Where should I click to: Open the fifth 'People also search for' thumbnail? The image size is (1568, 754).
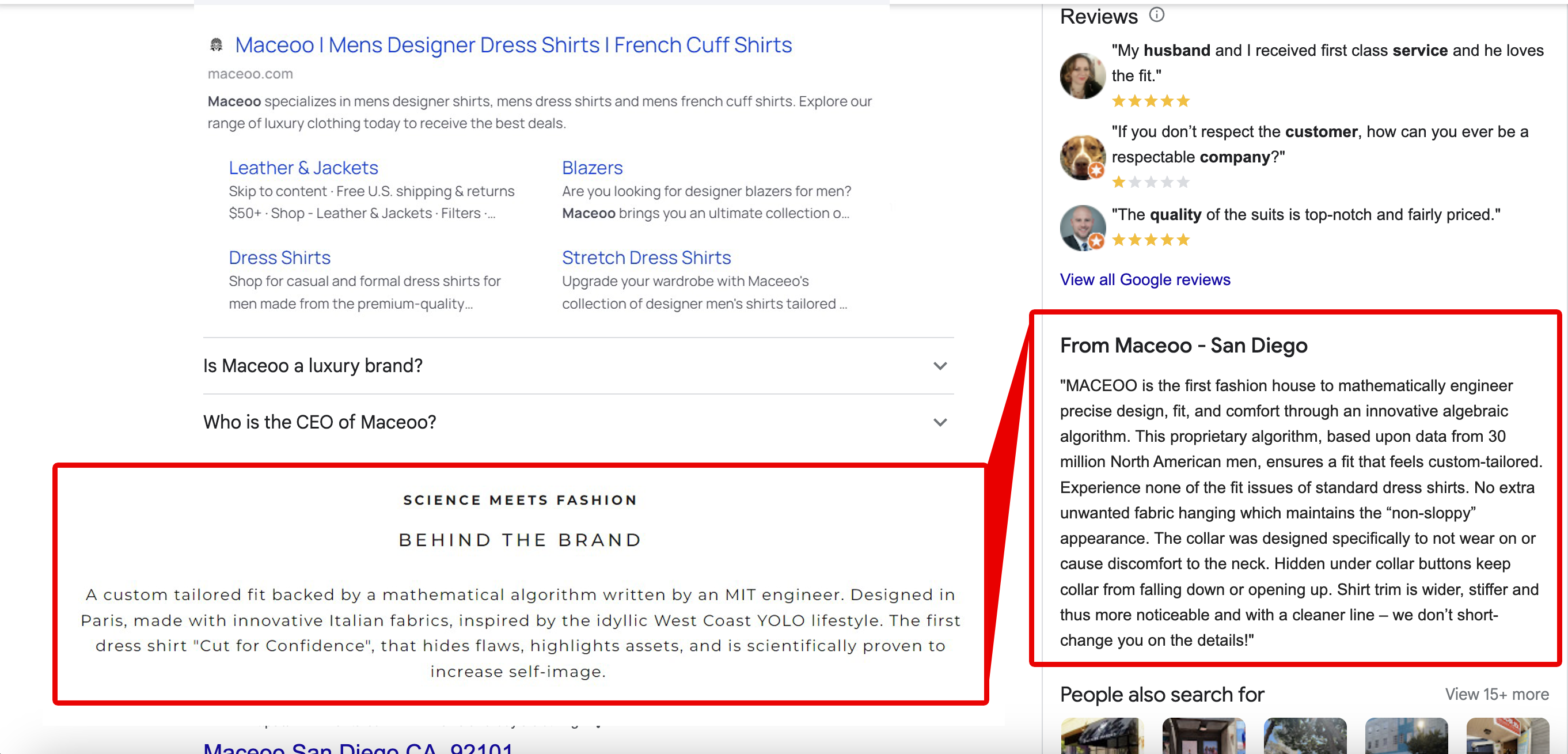[1508, 736]
